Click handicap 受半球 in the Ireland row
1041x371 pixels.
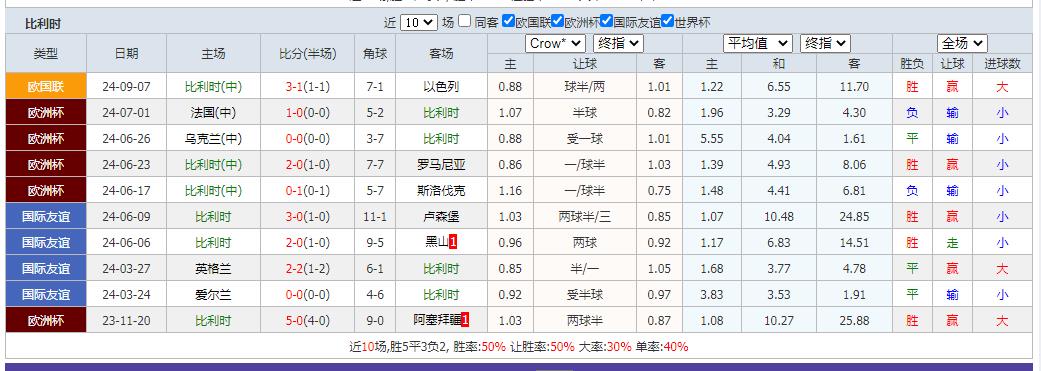(585, 295)
